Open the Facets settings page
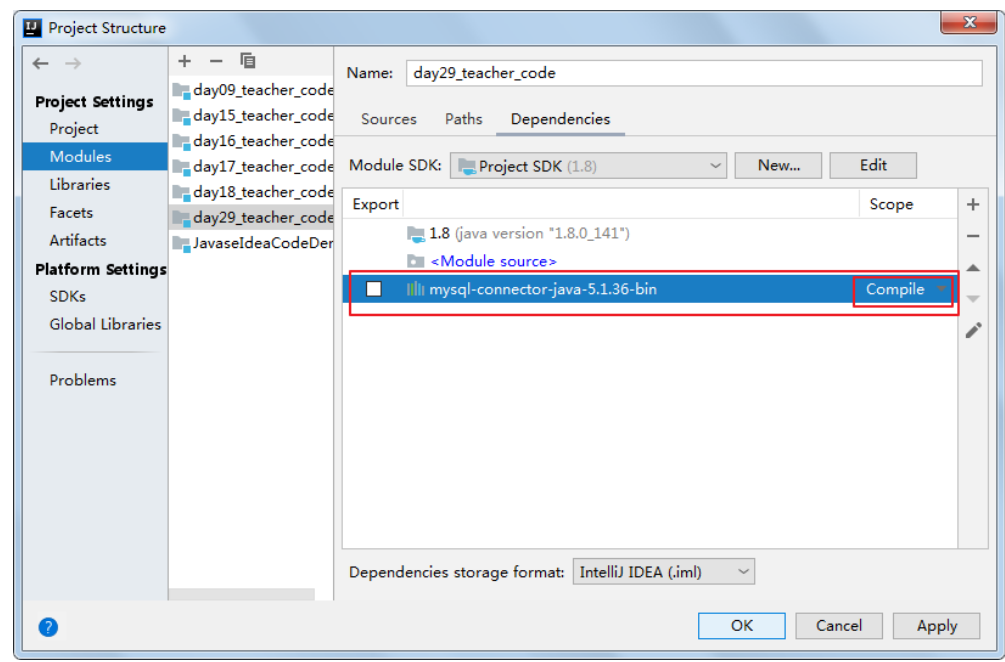Viewport: 1005px width, 662px height. click(x=71, y=213)
